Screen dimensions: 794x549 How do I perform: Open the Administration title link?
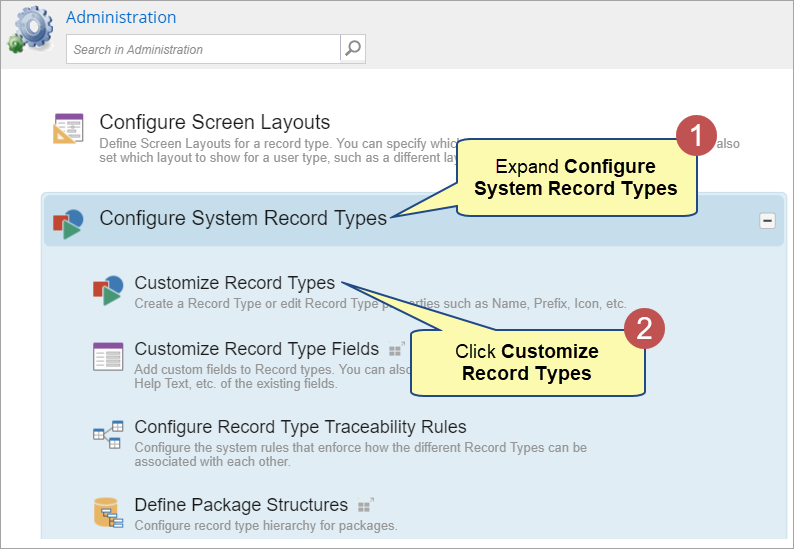[x=121, y=17]
